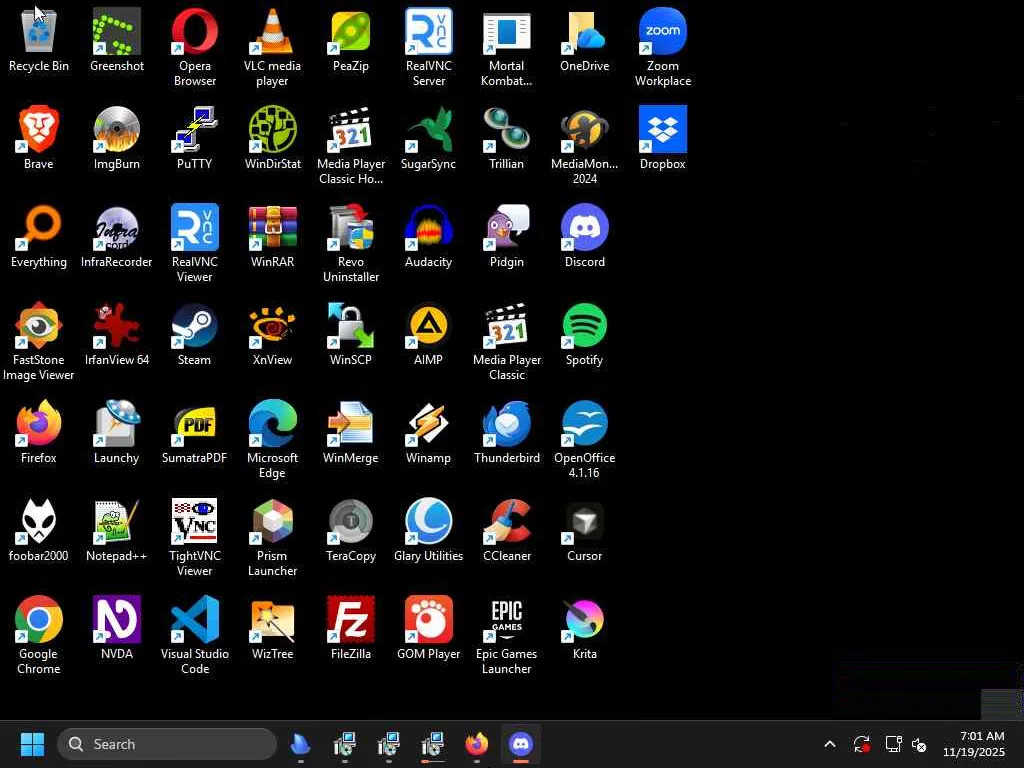Open the Windows Start menu

click(32, 744)
